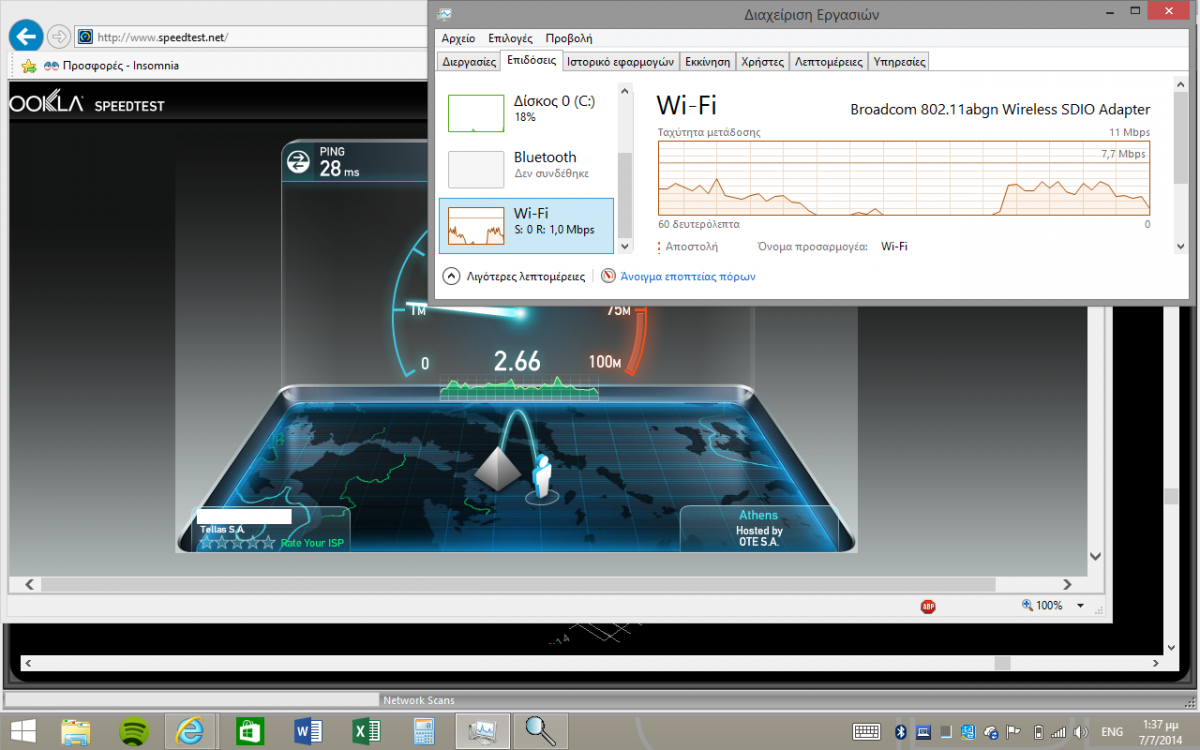Screen dimensions: 1200x750
Task: Open the Προβολή menu
Action: point(569,38)
